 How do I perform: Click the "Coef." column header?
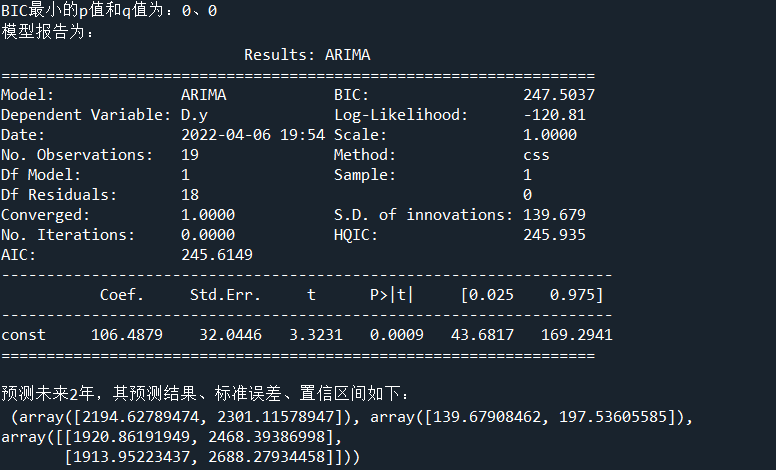122,295
